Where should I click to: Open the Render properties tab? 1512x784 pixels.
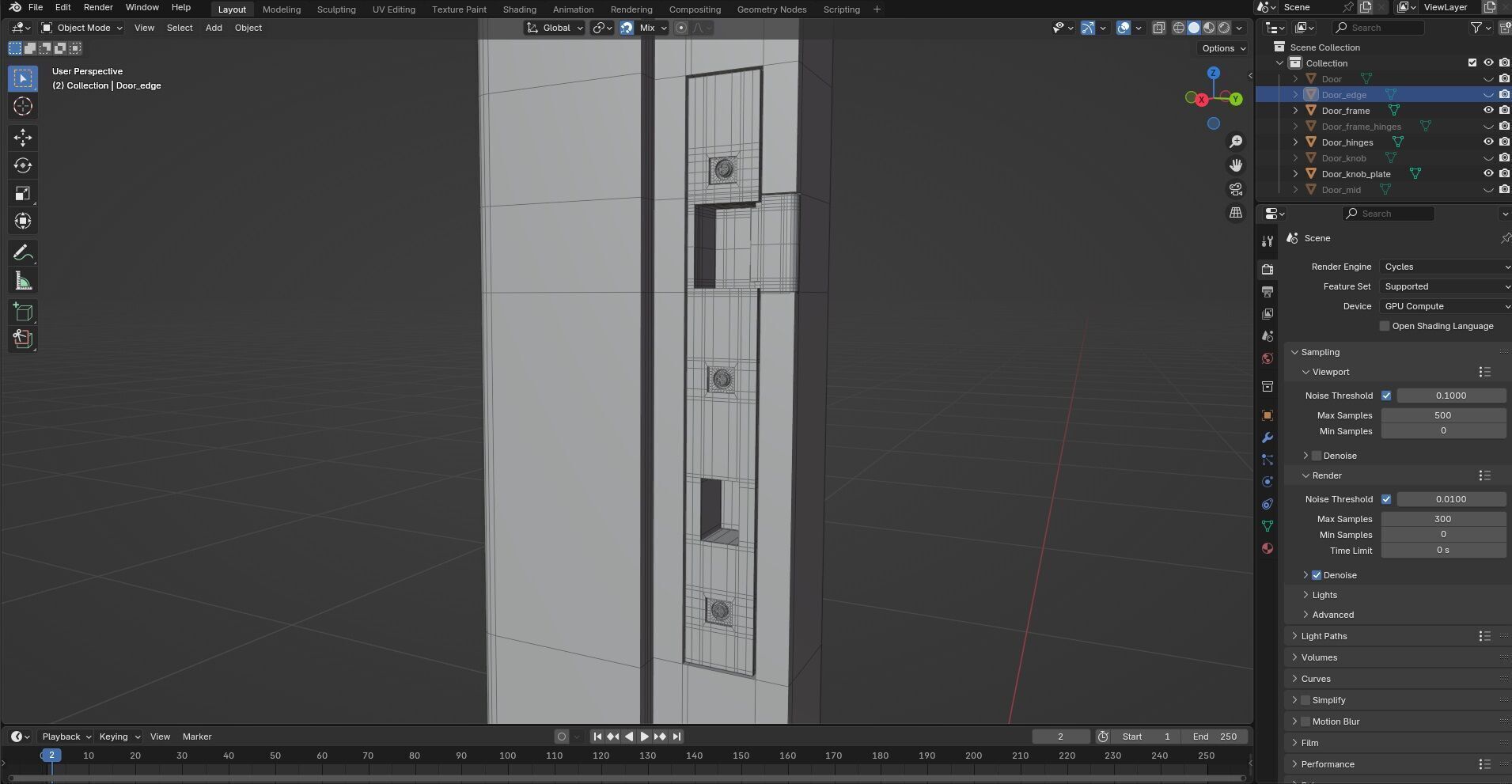[1268, 270]
